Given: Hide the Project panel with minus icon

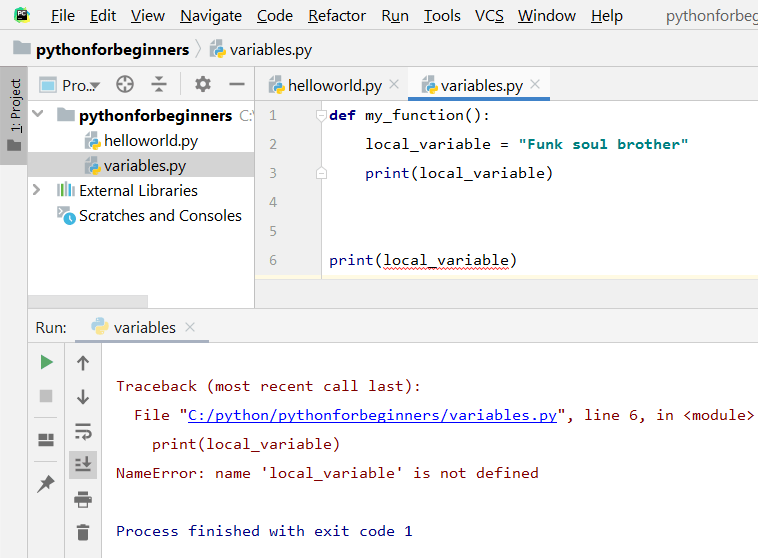Looking at the screenshot, I should coord(237,85).
